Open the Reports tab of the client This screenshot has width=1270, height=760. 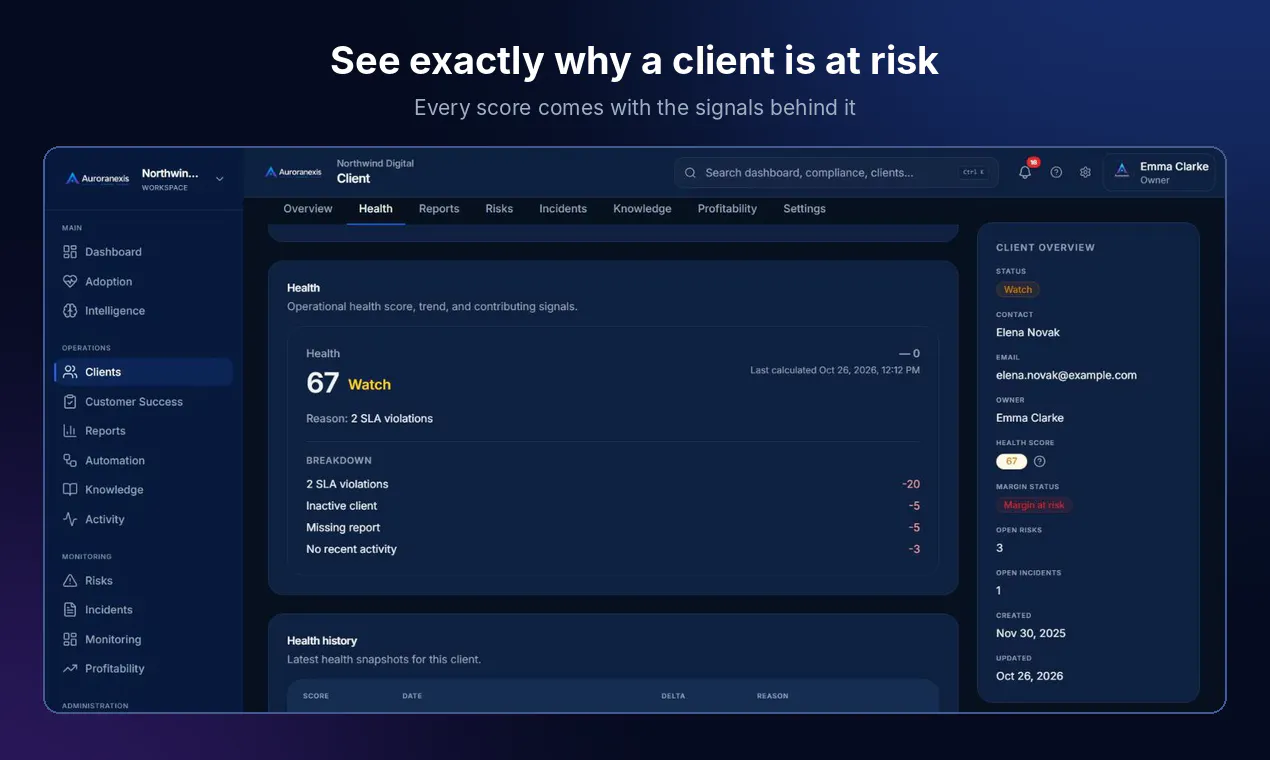439,209
